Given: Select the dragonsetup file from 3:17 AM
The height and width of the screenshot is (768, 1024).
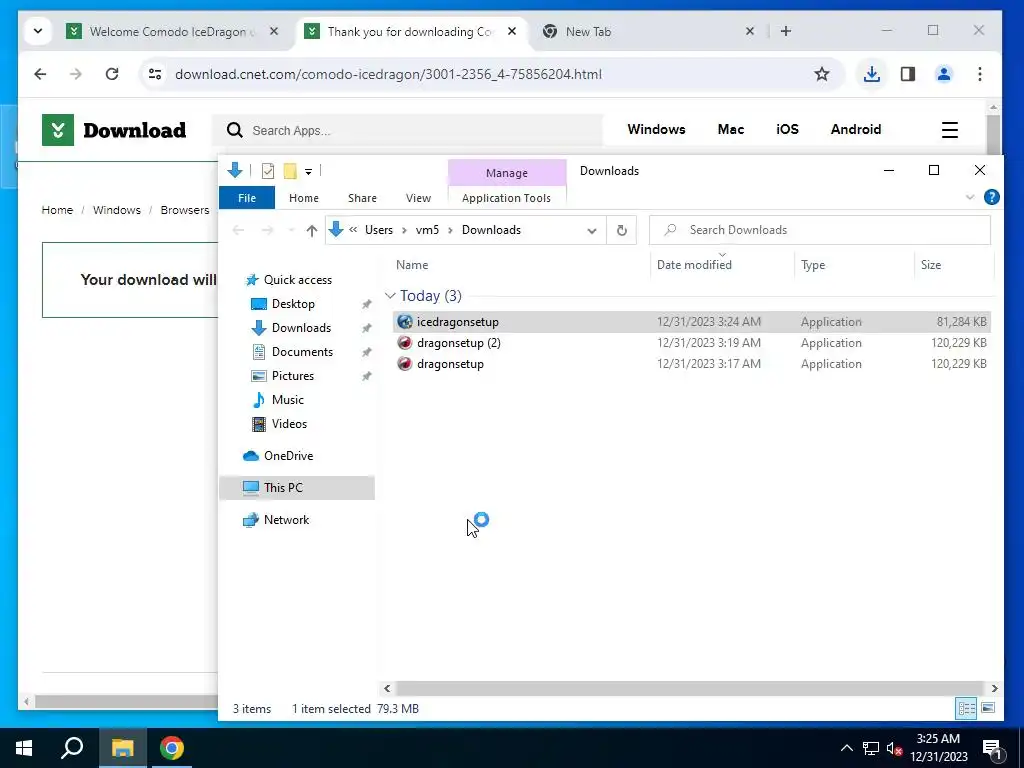Looking at the screenshot, I should pyautogui.click(x=692, y=364).
